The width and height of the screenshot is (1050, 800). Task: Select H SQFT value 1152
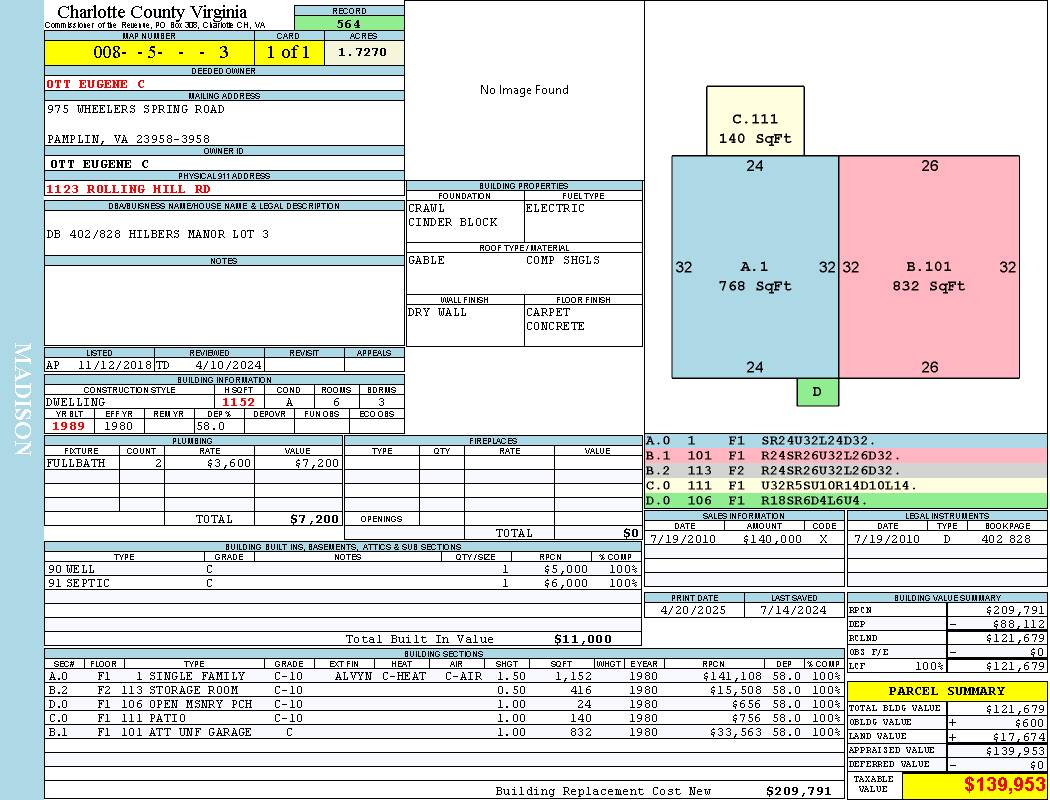point(238,402)
